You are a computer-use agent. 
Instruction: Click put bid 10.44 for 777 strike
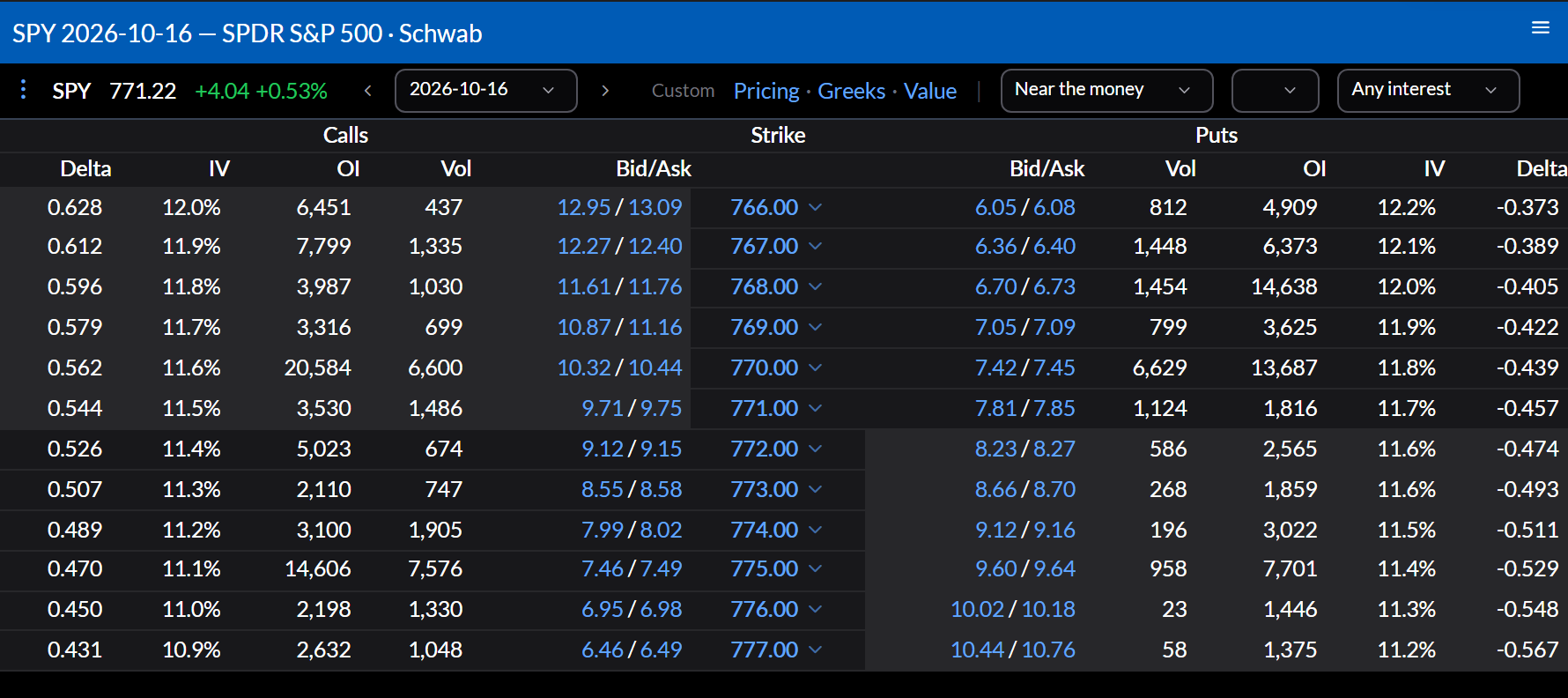coord(977,650)
